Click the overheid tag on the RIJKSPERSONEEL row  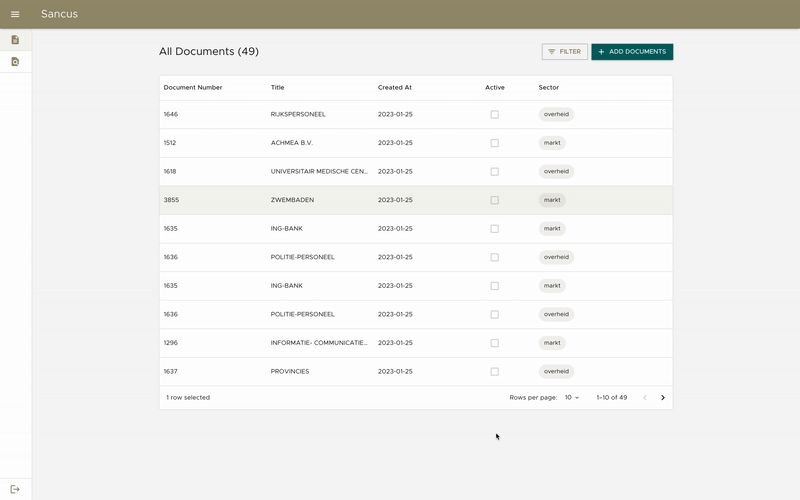click(556, 115)
